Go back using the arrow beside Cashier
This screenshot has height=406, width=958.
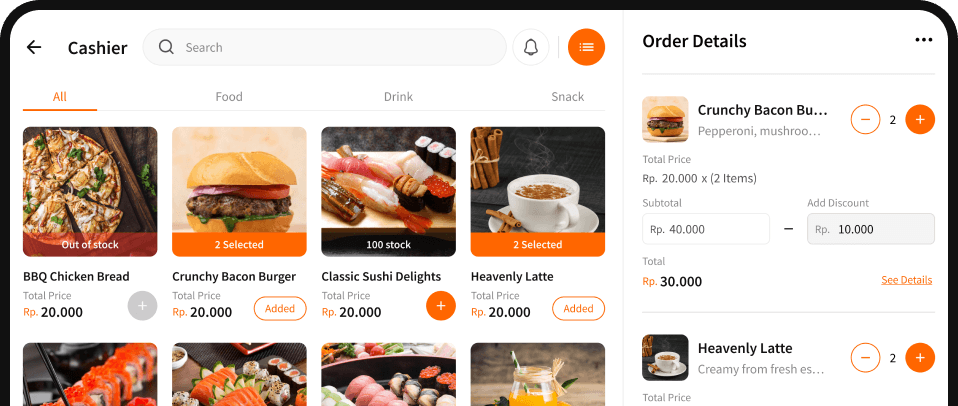point(34,47)
